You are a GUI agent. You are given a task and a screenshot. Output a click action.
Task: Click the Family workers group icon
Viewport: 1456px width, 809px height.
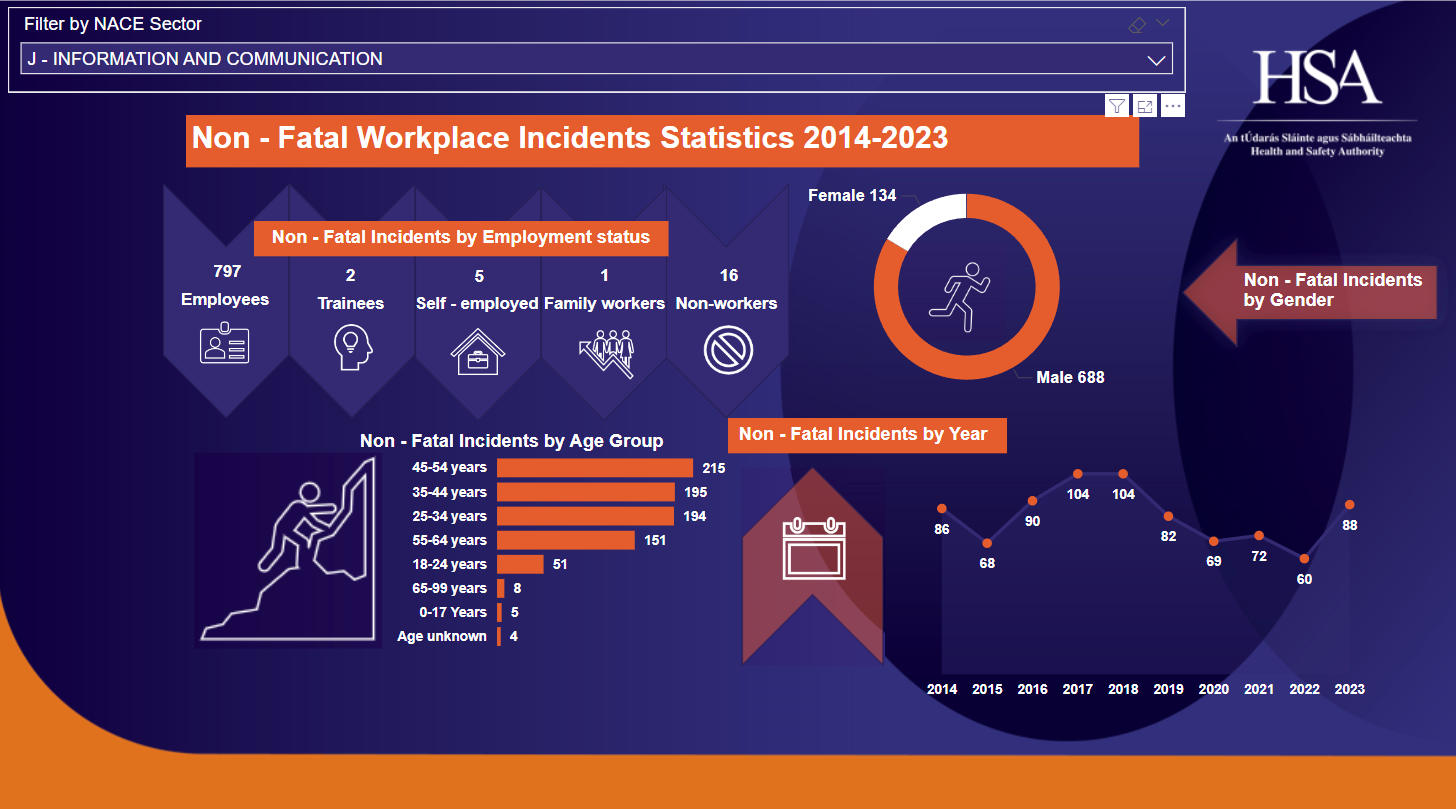coord(606,352)
